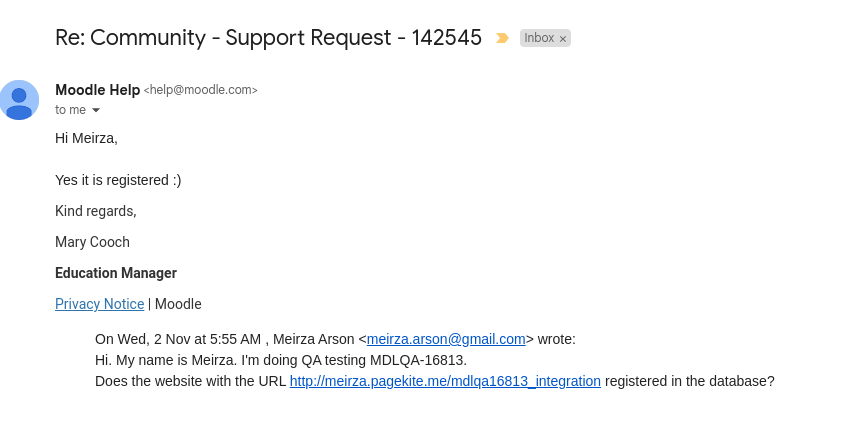Click the quoted 'QA testing MDLQA-16813' line
The height and width of the screenshot is (437, 857).
click(x=281, y=360)
